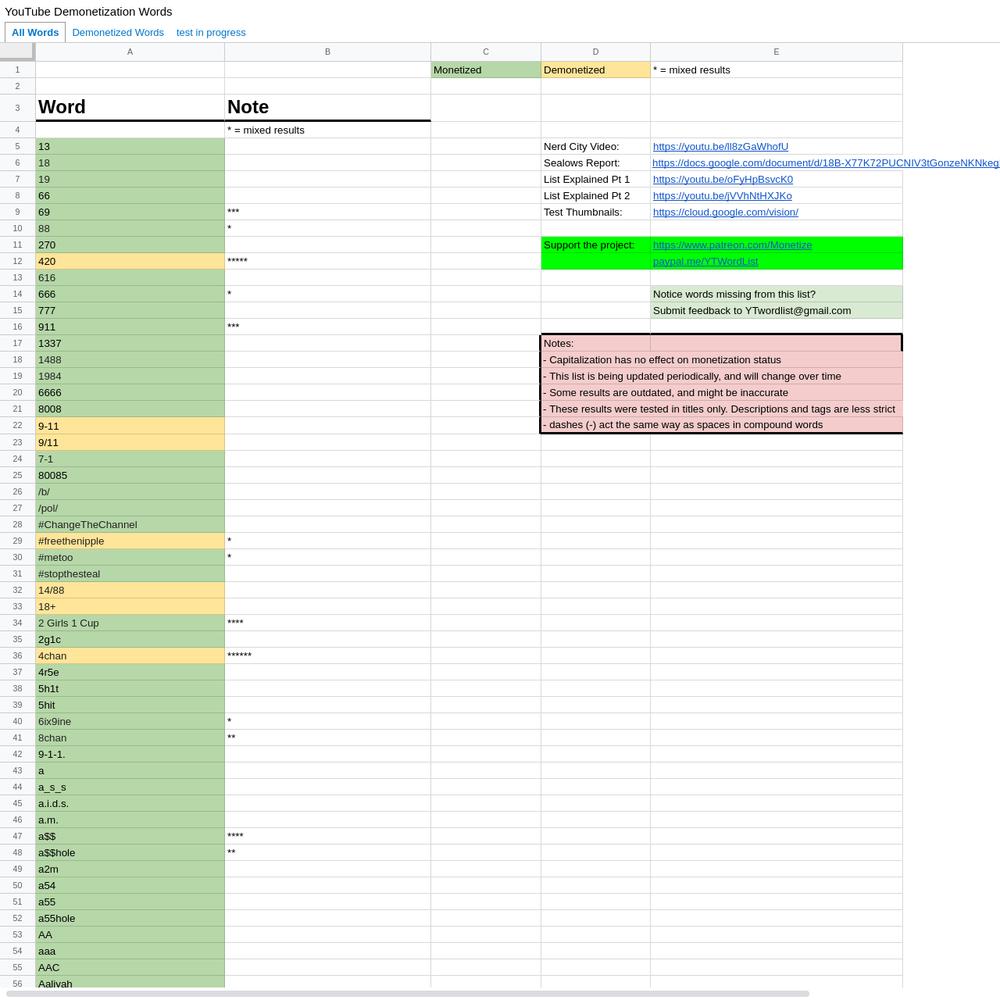Screen dimensions: 1000x1000
Task: Click the yellow Demonetized legend cell
Action: coord(596,70)
